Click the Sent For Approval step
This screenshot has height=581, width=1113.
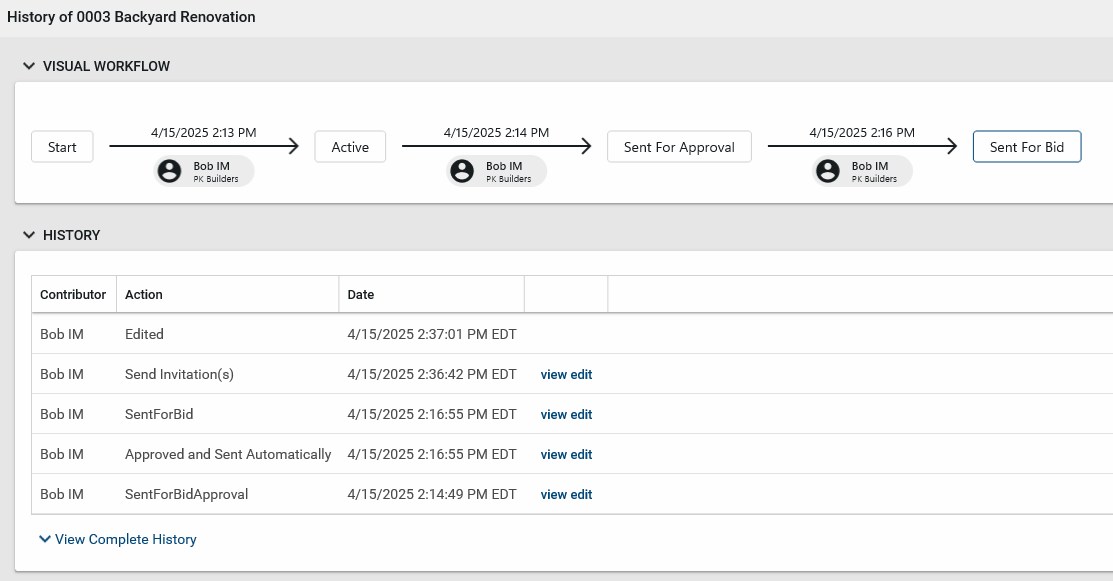click(x=679, y=147)
